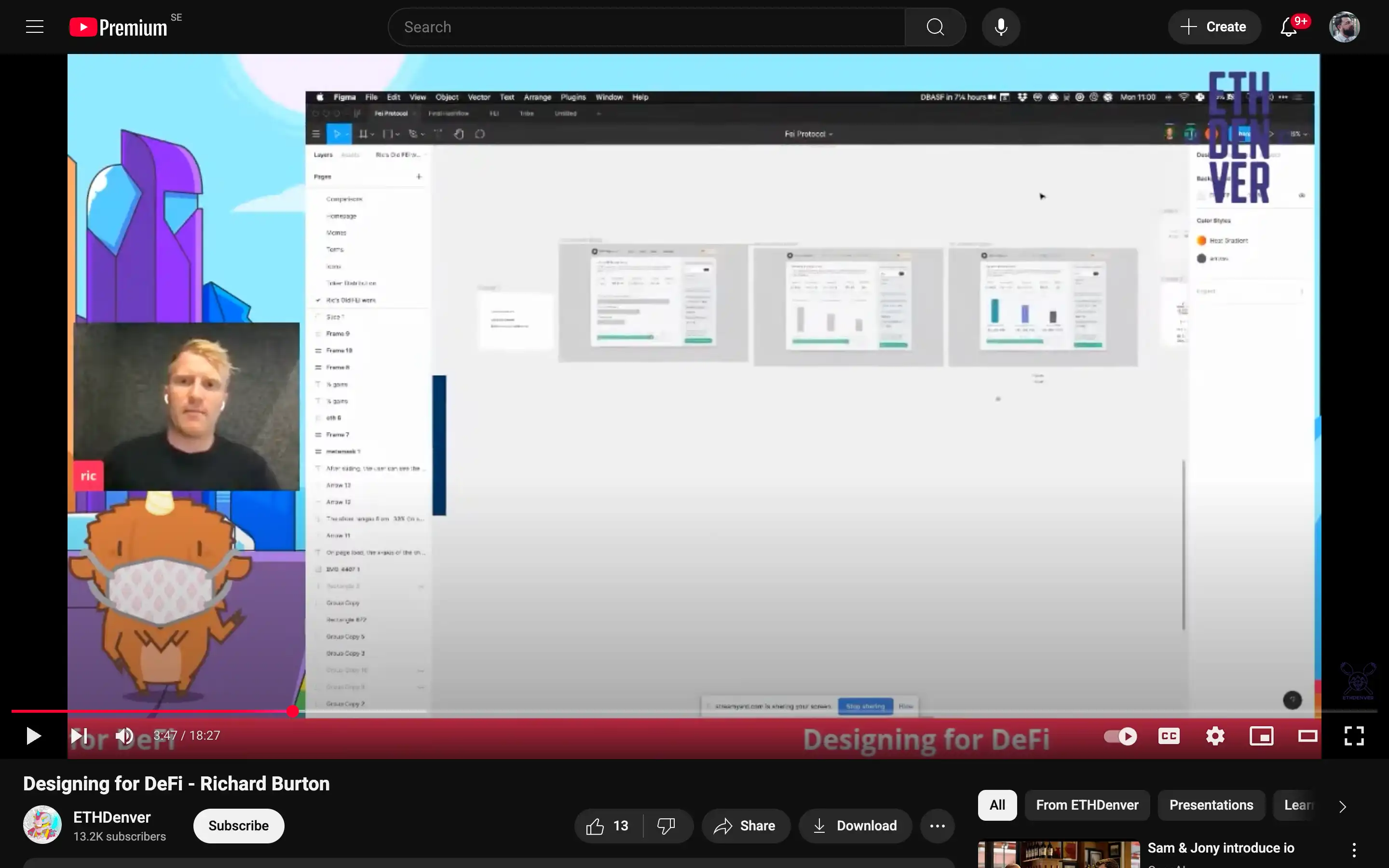Open player settings gear

click(x=1215, y=736)
